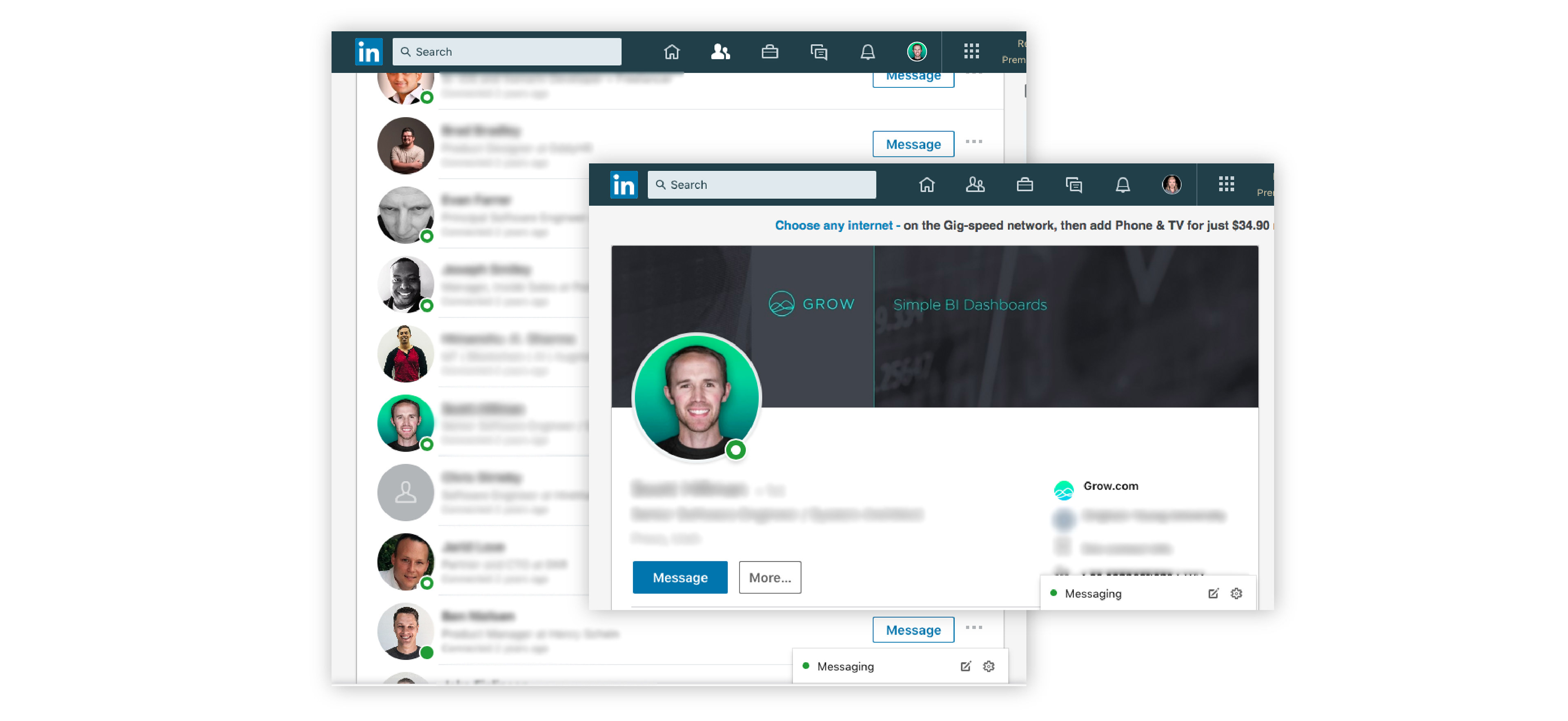Image resolution: width=1568 pixels, height=721 pixels.
Task: Click black-and-white close-up face avatar
Action: [x=405, y=215]
